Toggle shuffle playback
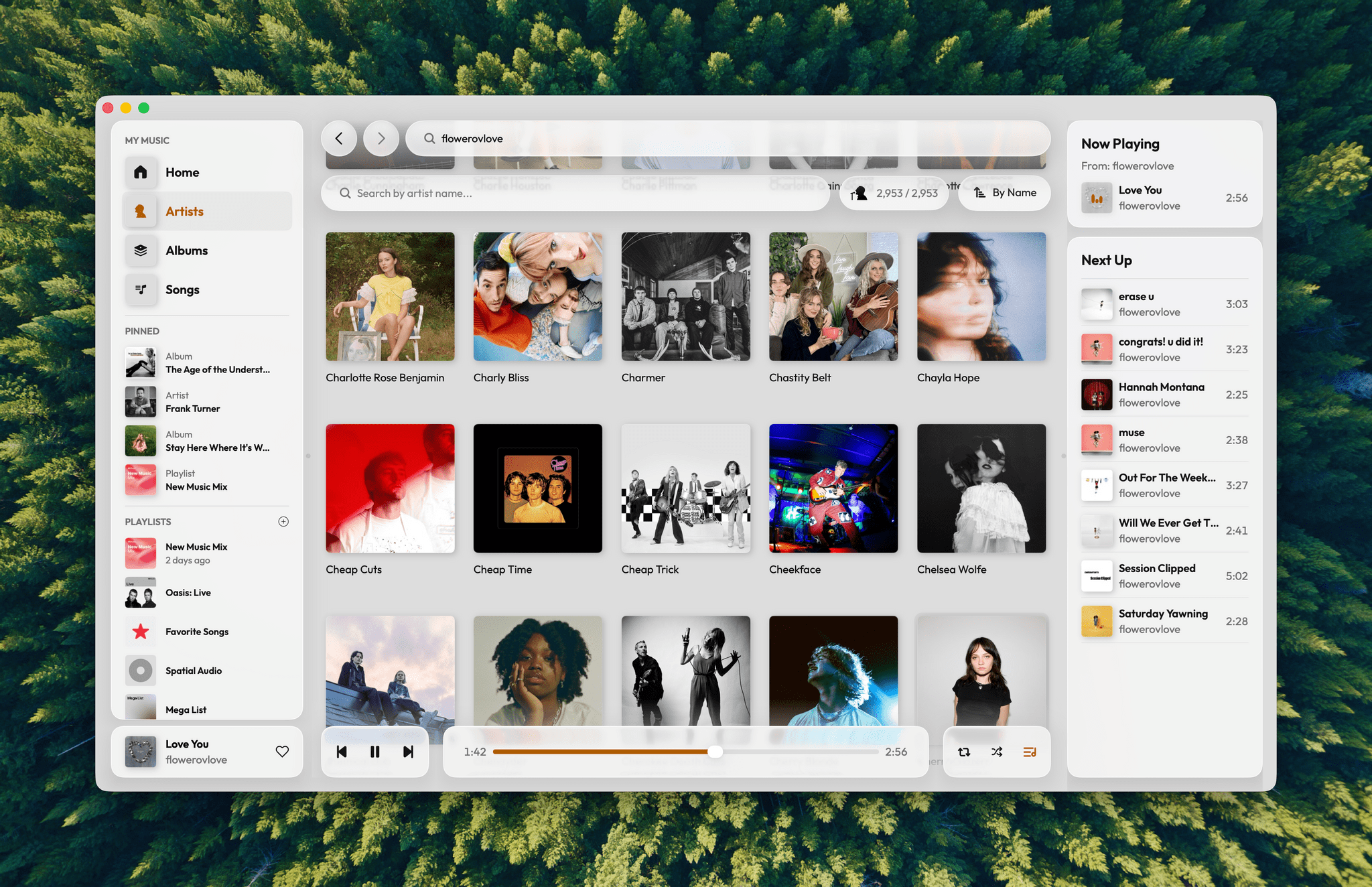 pos(997,752)
